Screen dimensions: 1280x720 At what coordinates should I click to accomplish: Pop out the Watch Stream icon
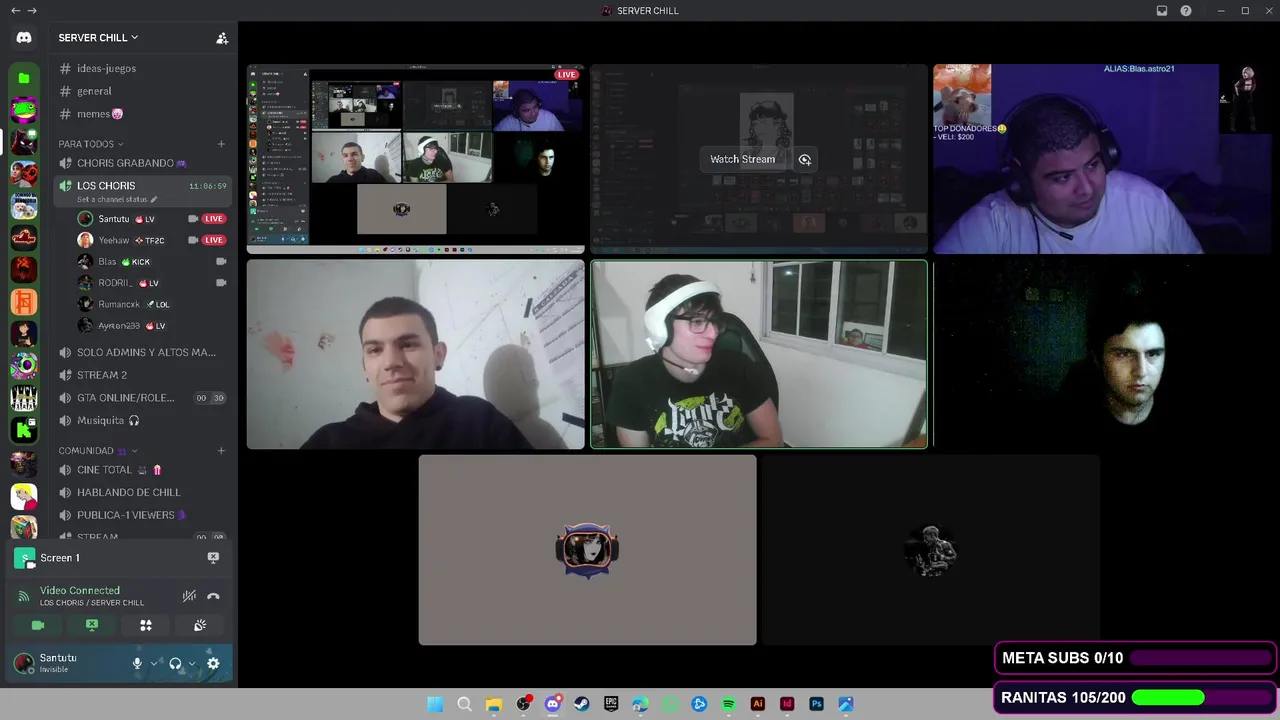[x=805, y=159]
